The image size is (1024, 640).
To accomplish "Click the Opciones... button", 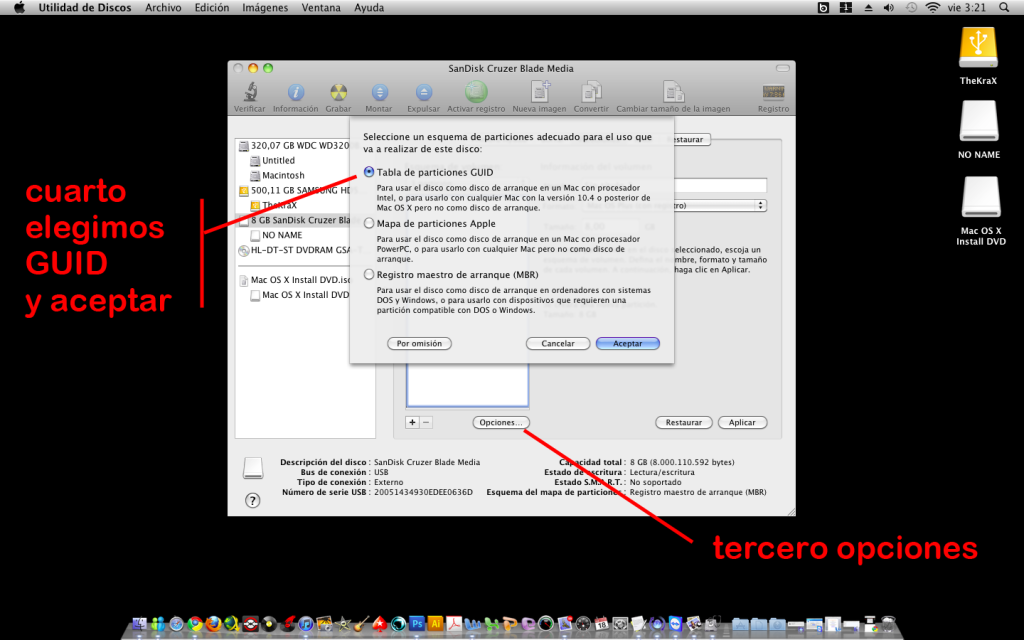I will click(x=501, y=423).
